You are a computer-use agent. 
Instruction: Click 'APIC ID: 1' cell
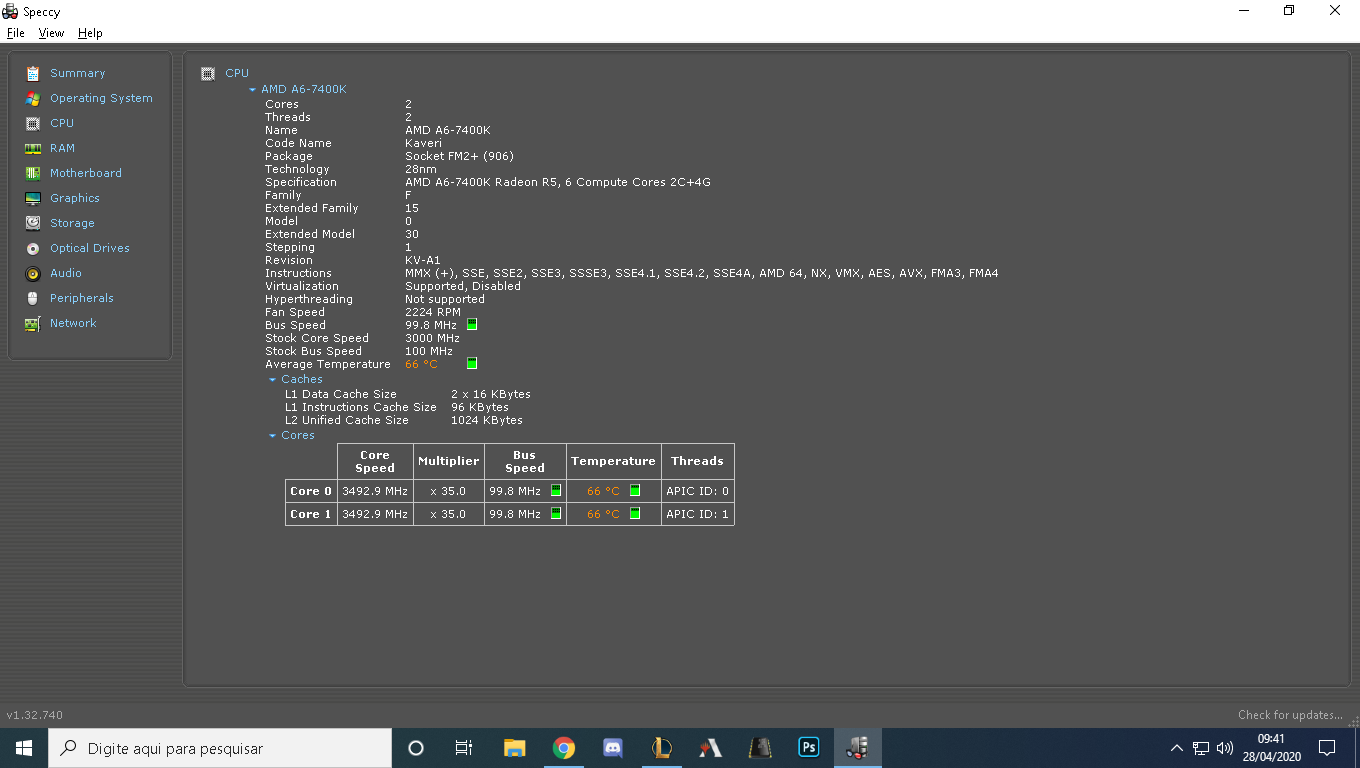click(698, 514)
